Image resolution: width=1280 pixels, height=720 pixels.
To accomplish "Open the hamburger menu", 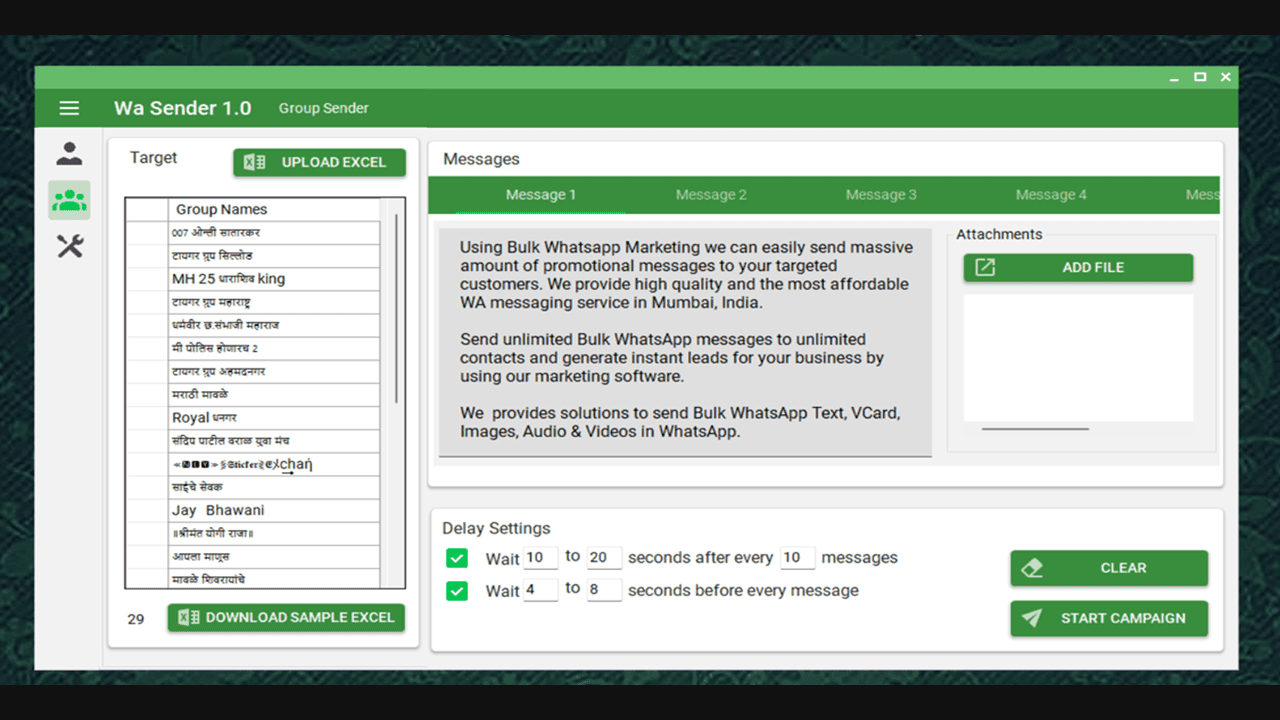I will click(69, 108).
